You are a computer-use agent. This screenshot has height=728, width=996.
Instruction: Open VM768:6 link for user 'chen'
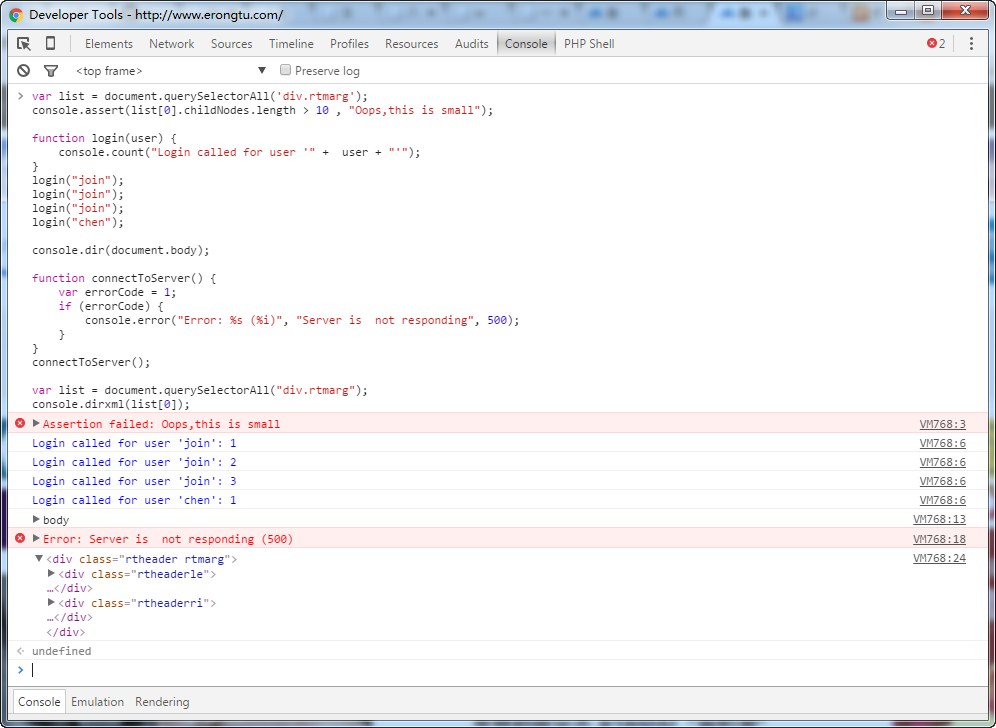coord(943,501)
